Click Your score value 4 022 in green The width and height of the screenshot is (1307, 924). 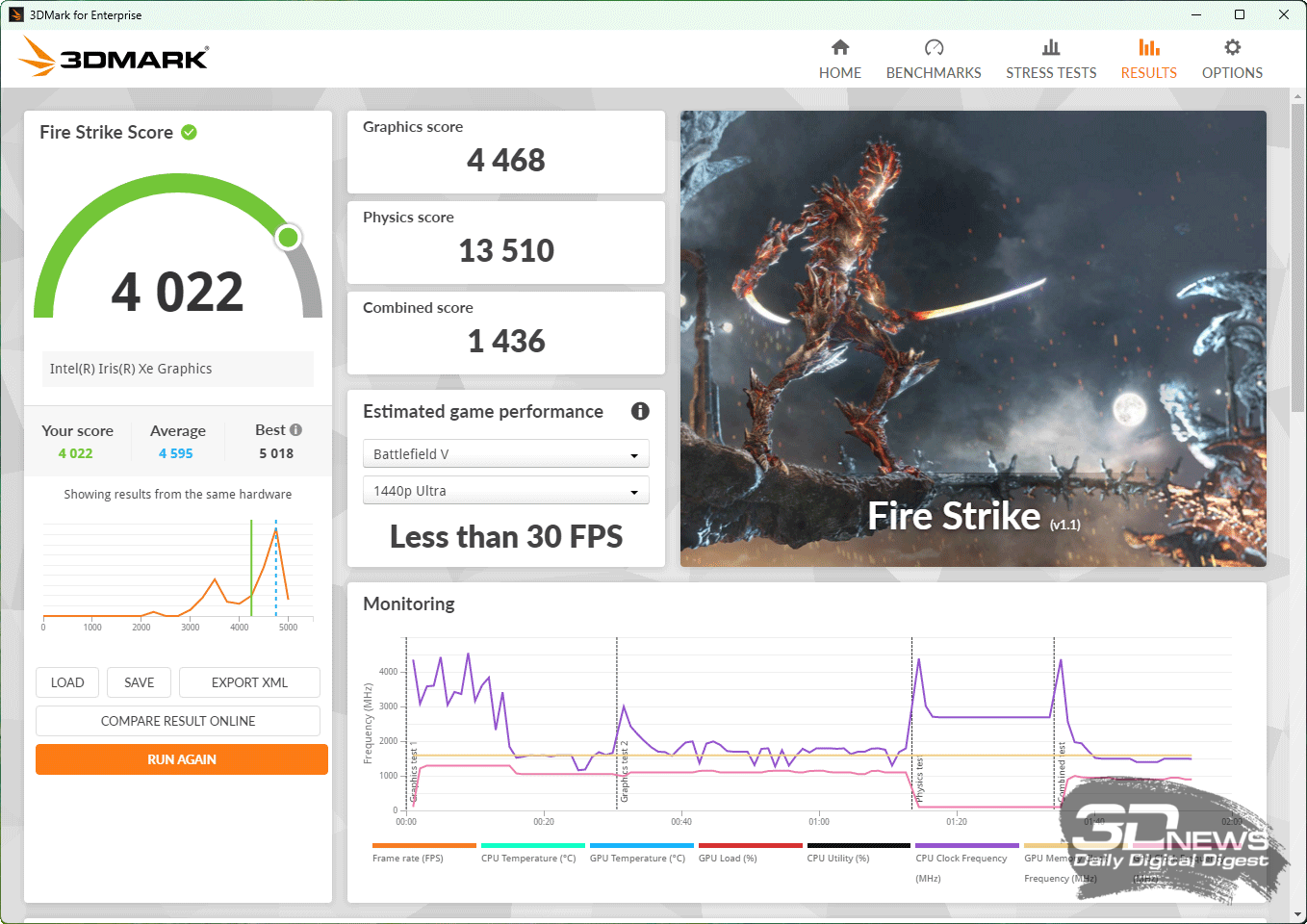coord(75,453)
